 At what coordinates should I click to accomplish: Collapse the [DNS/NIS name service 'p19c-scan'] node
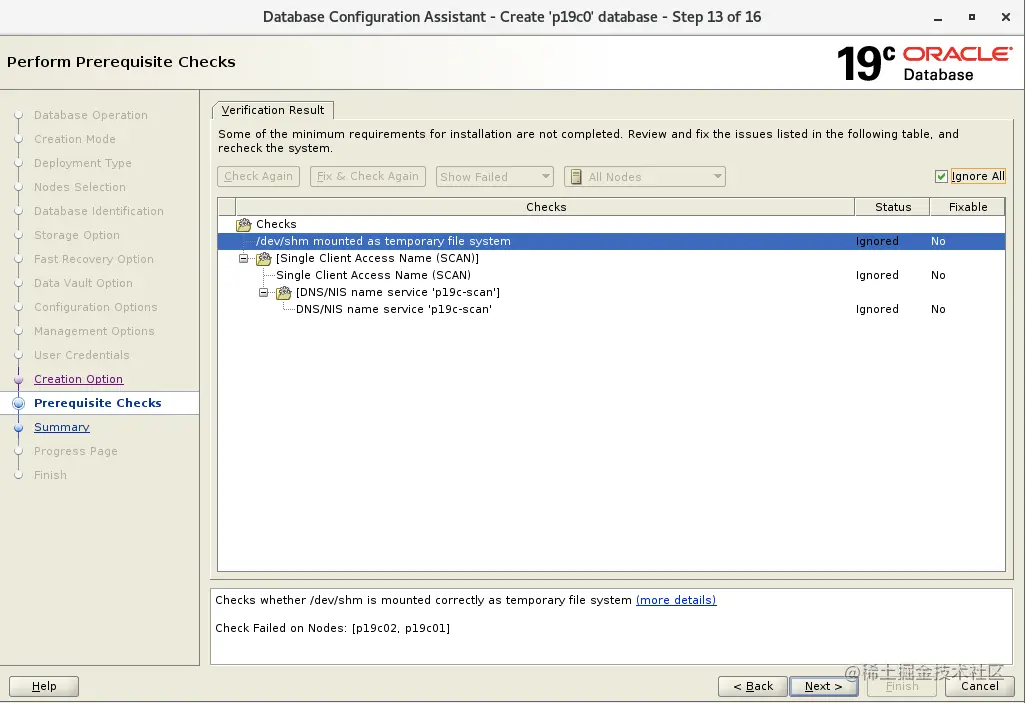(x=263, y=292)
